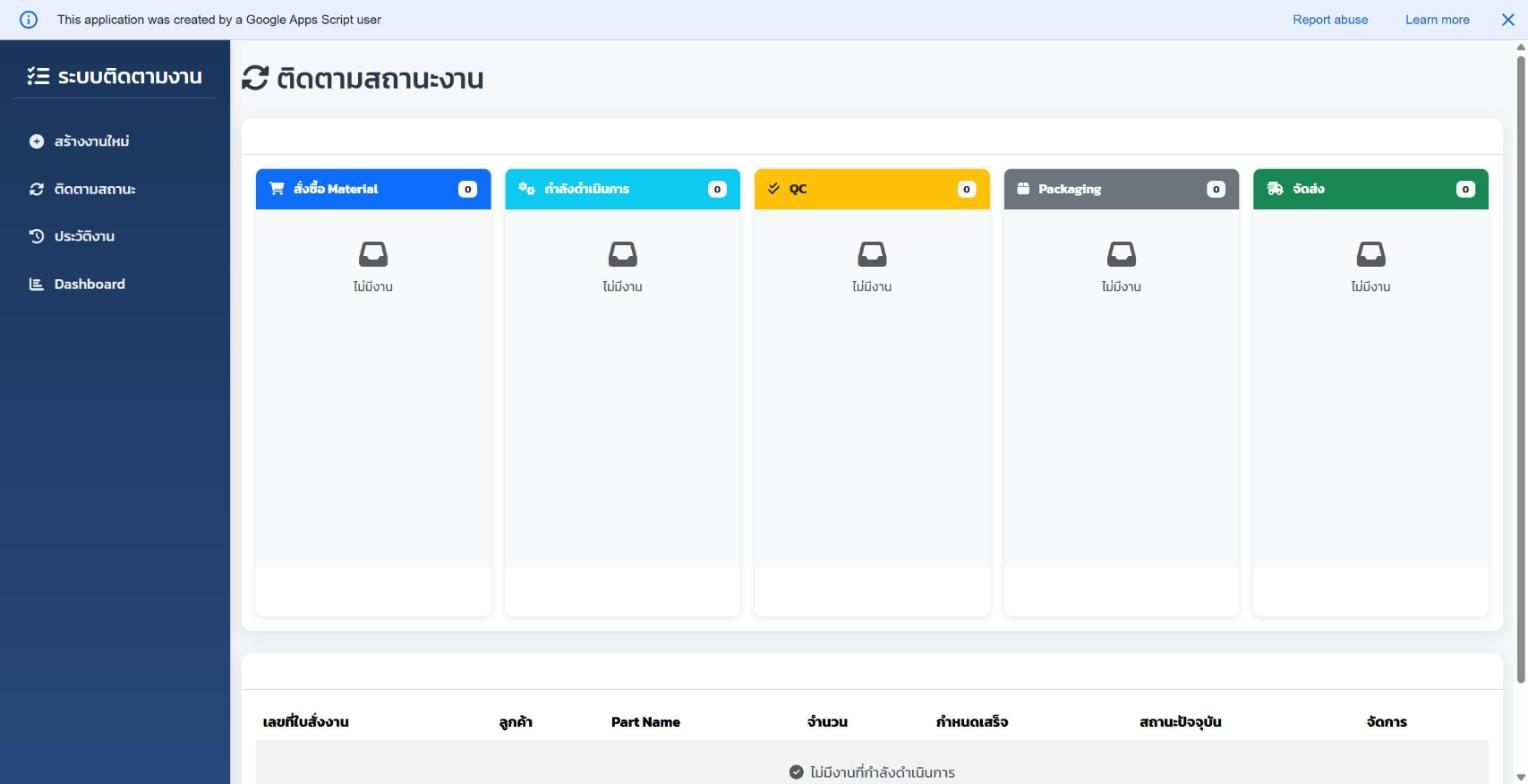Open the สร้างงานใหม่ menu item

point(92,142)
